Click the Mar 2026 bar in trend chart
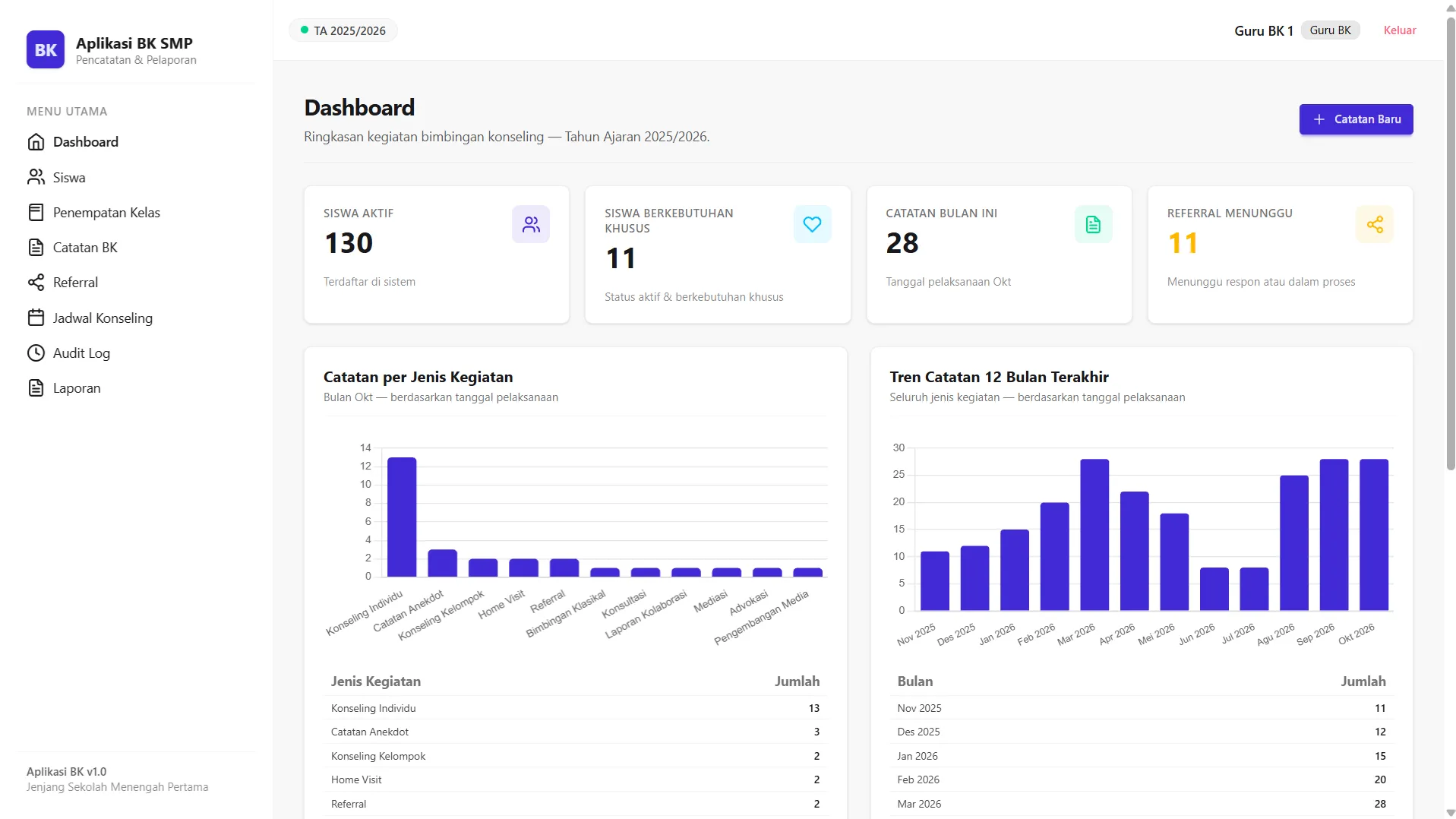1456x819 pixels. click(1094, 535)
